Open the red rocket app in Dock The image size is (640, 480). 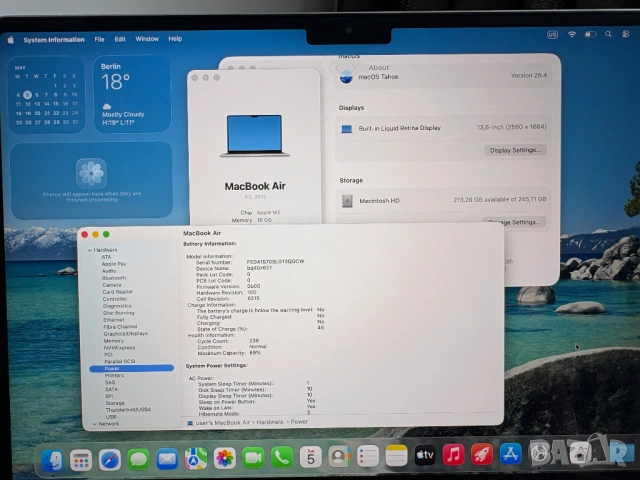coord(482,454)
